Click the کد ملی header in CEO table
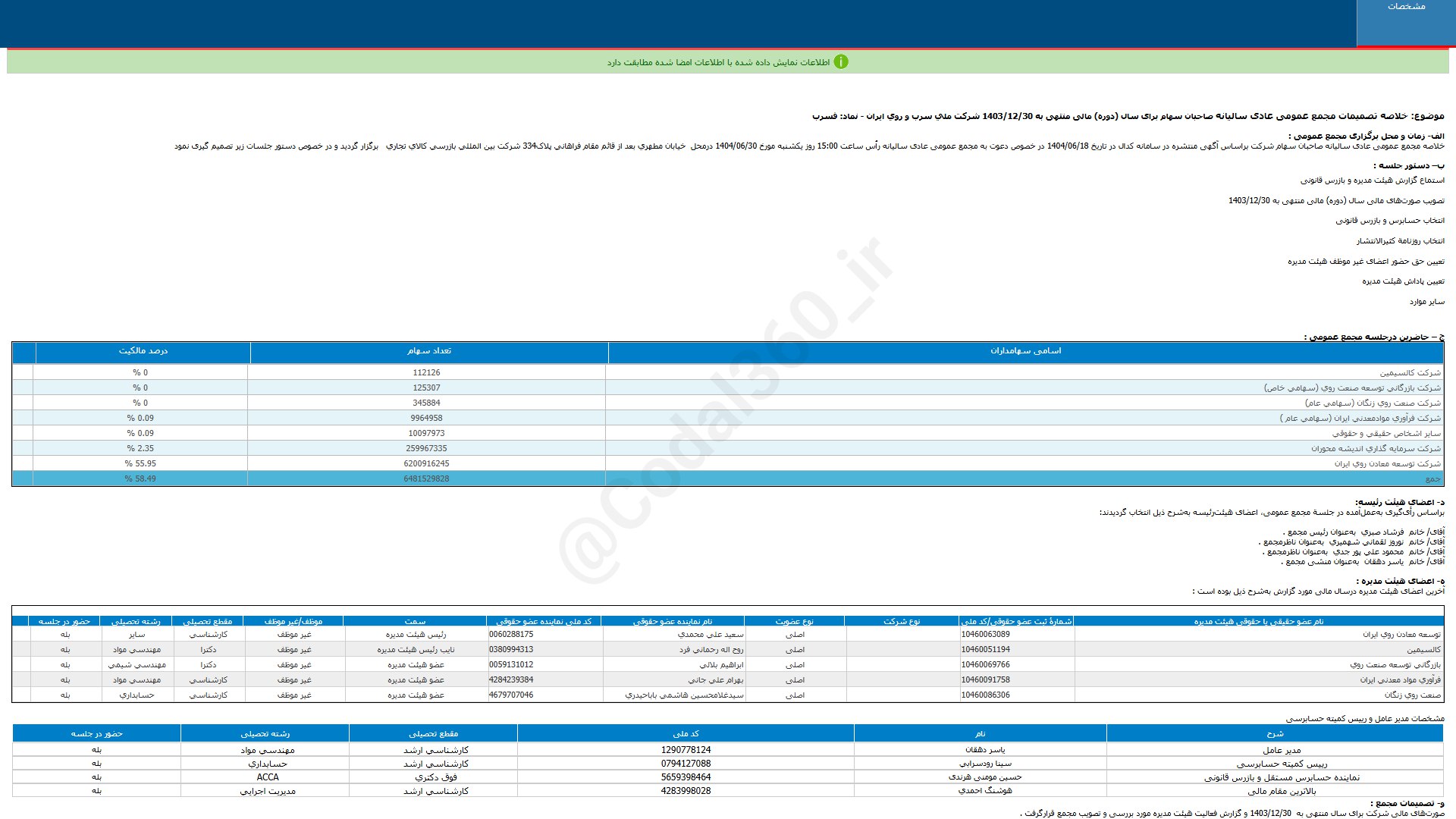This screenshot has height=819, width=1456. tap(686, 733)
